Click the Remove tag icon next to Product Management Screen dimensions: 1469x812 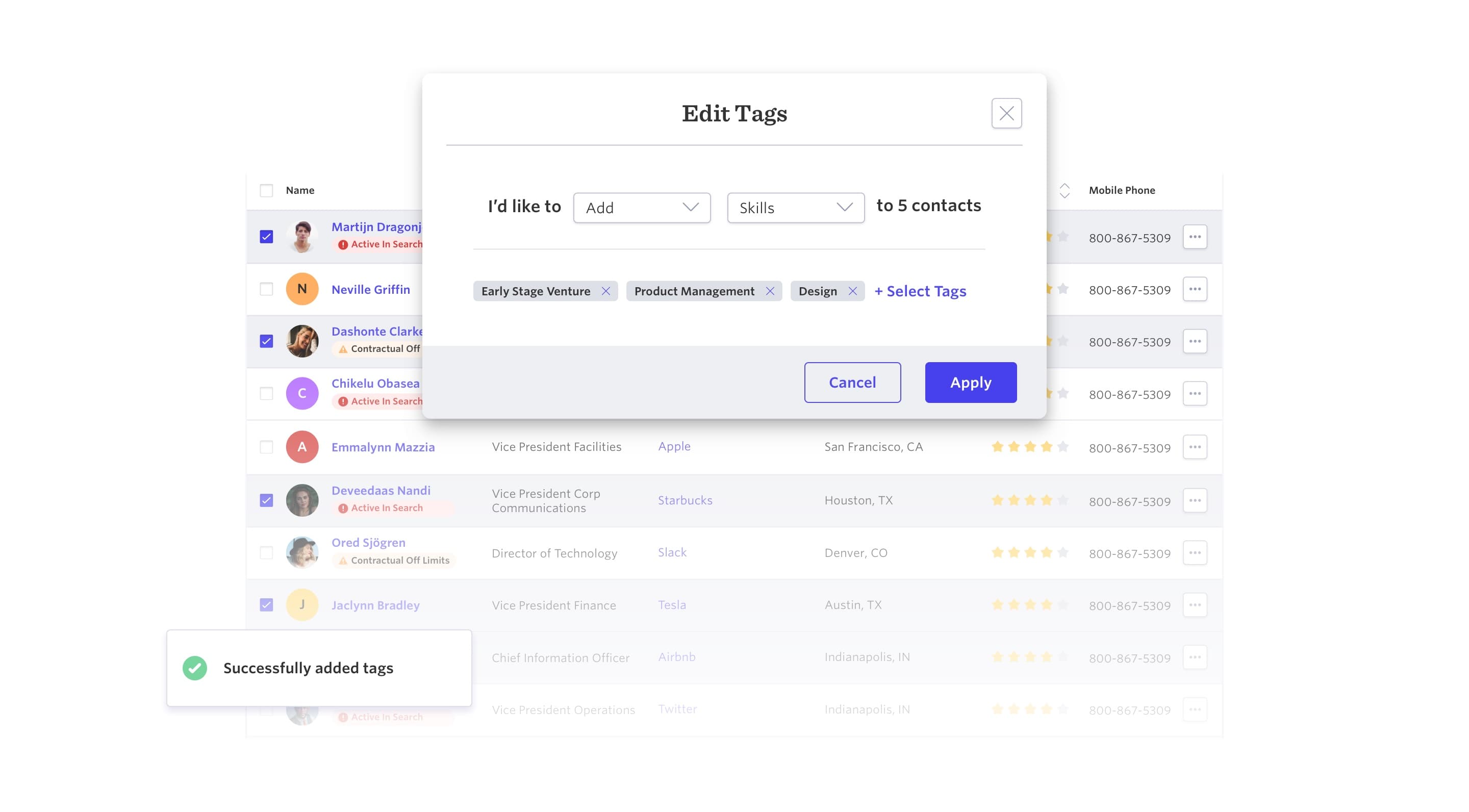[x=771, y=290]
